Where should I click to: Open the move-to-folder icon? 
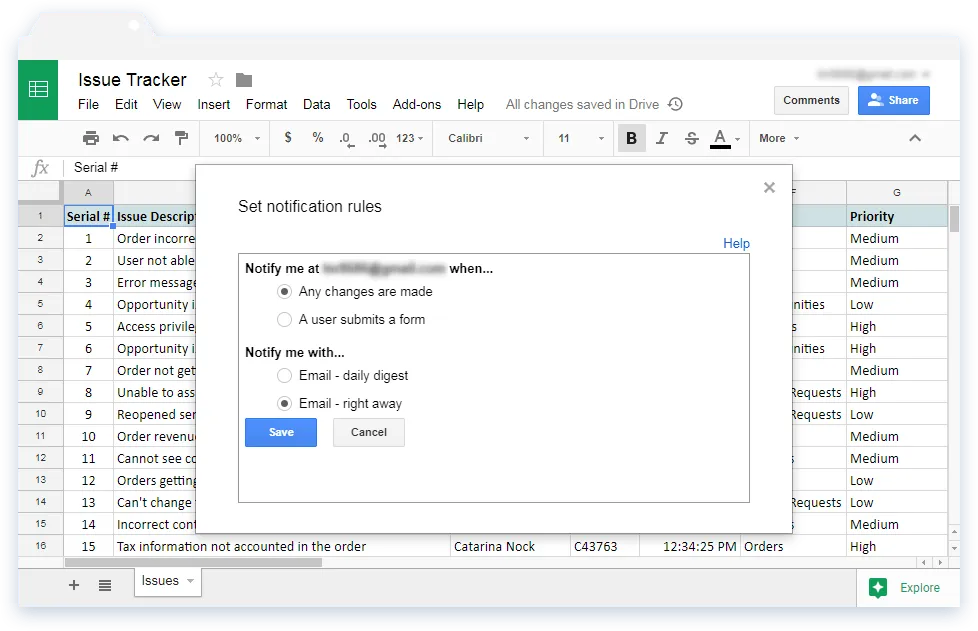pyautogui.click(x=244, y=80)
